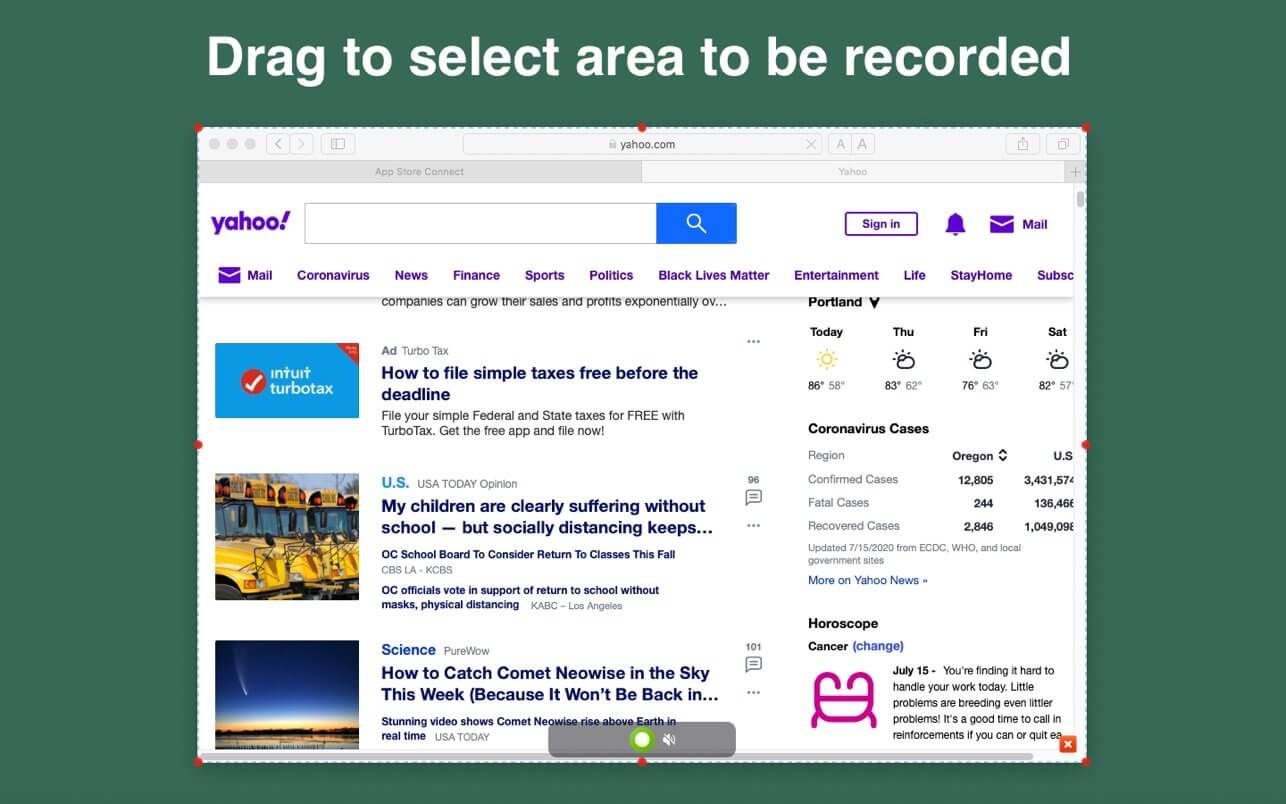Viewport: 1286px width, 804px height.
Task: Read the children suffering without school article
Action: [547, 517]
